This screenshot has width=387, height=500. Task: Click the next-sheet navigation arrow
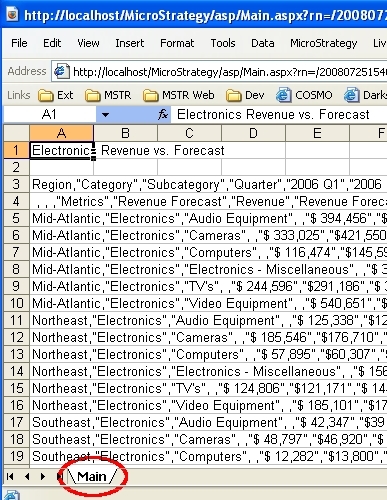click(43, 477)
